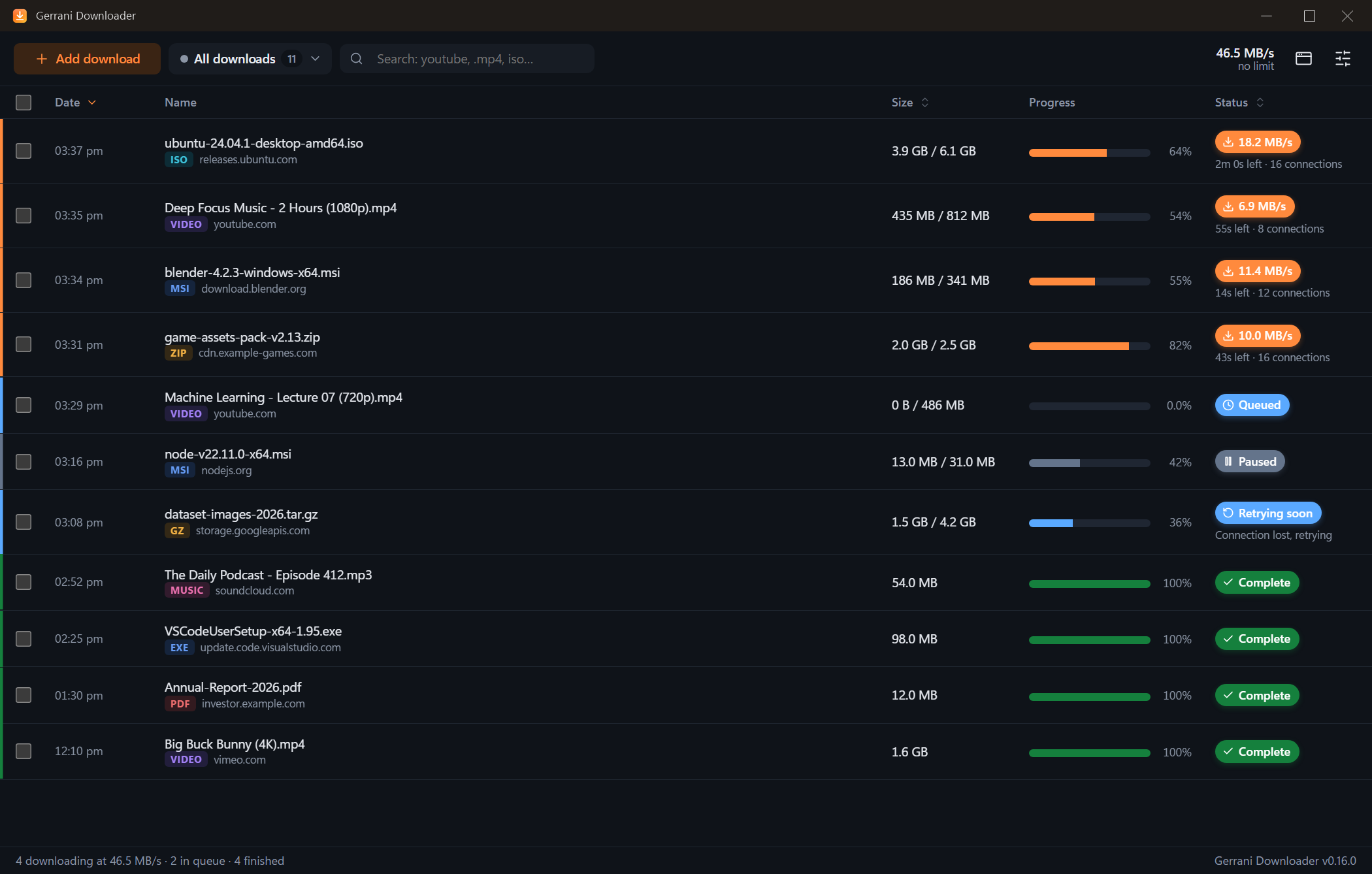The width and height of the screenshot is (1372, 874).
Task: Sort by the Size column header
Action: 910,103
